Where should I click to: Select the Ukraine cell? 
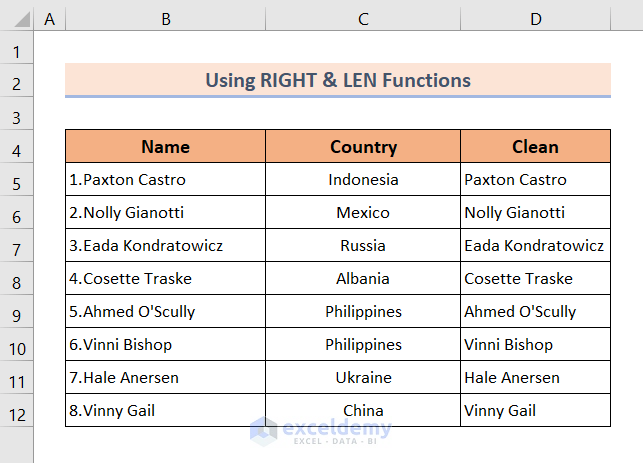coord(363,377)
